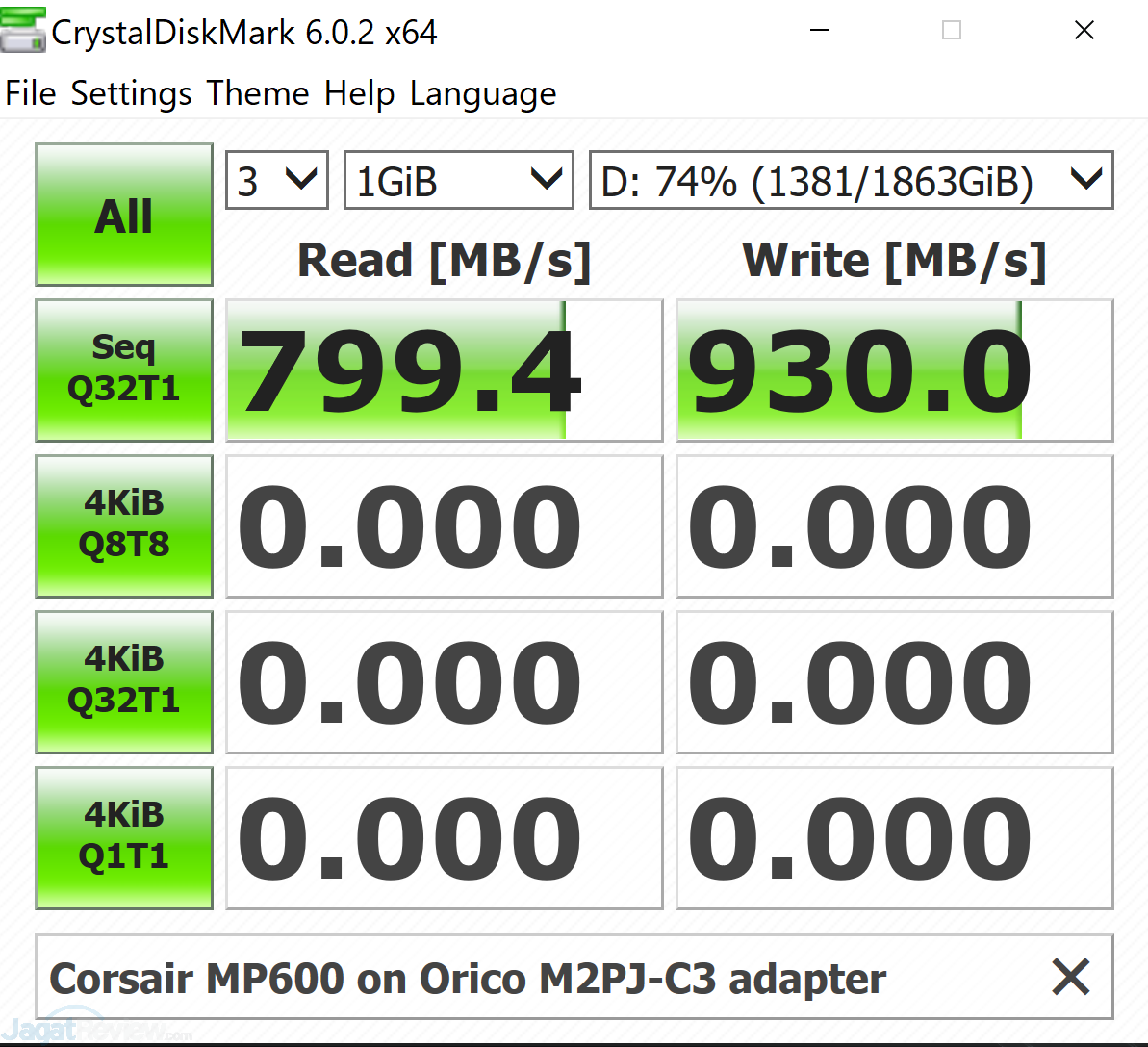The image size is (1148, 1047).
Task: Open the D: drive selection dropdown
Action: point(851,180)
